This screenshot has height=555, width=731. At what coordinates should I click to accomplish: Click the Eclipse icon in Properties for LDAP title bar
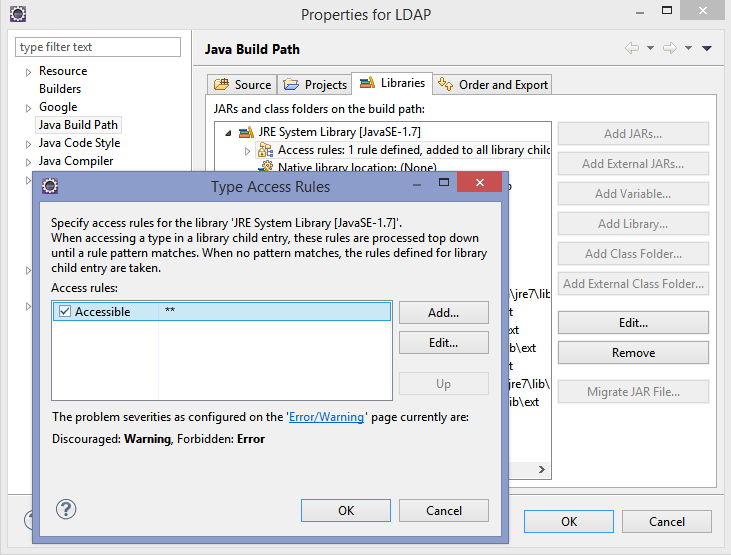pyautogui.click(x=18, y=14)
